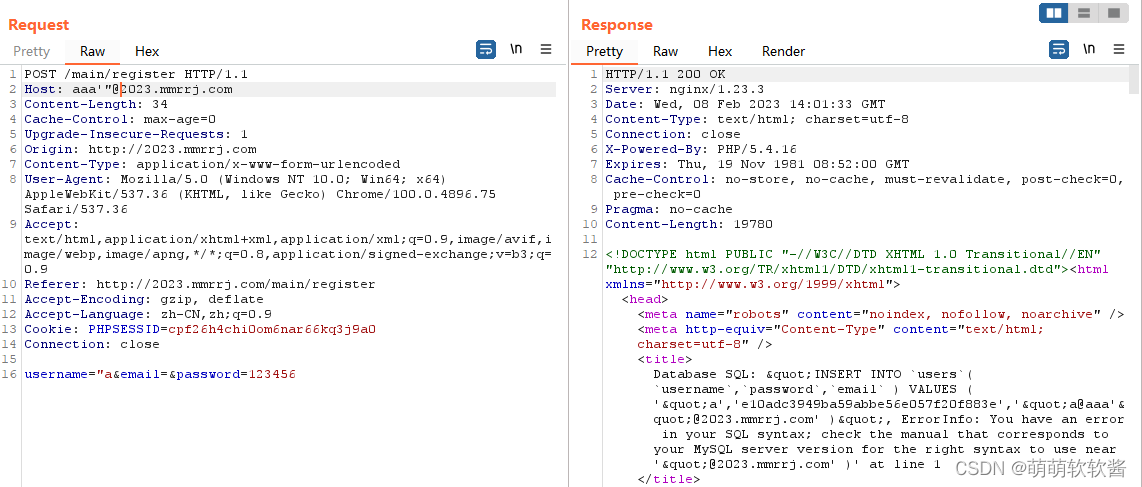Switch Request view to Raw tab
This screenshot has width=1142, height=487.
tap(92, 51)
